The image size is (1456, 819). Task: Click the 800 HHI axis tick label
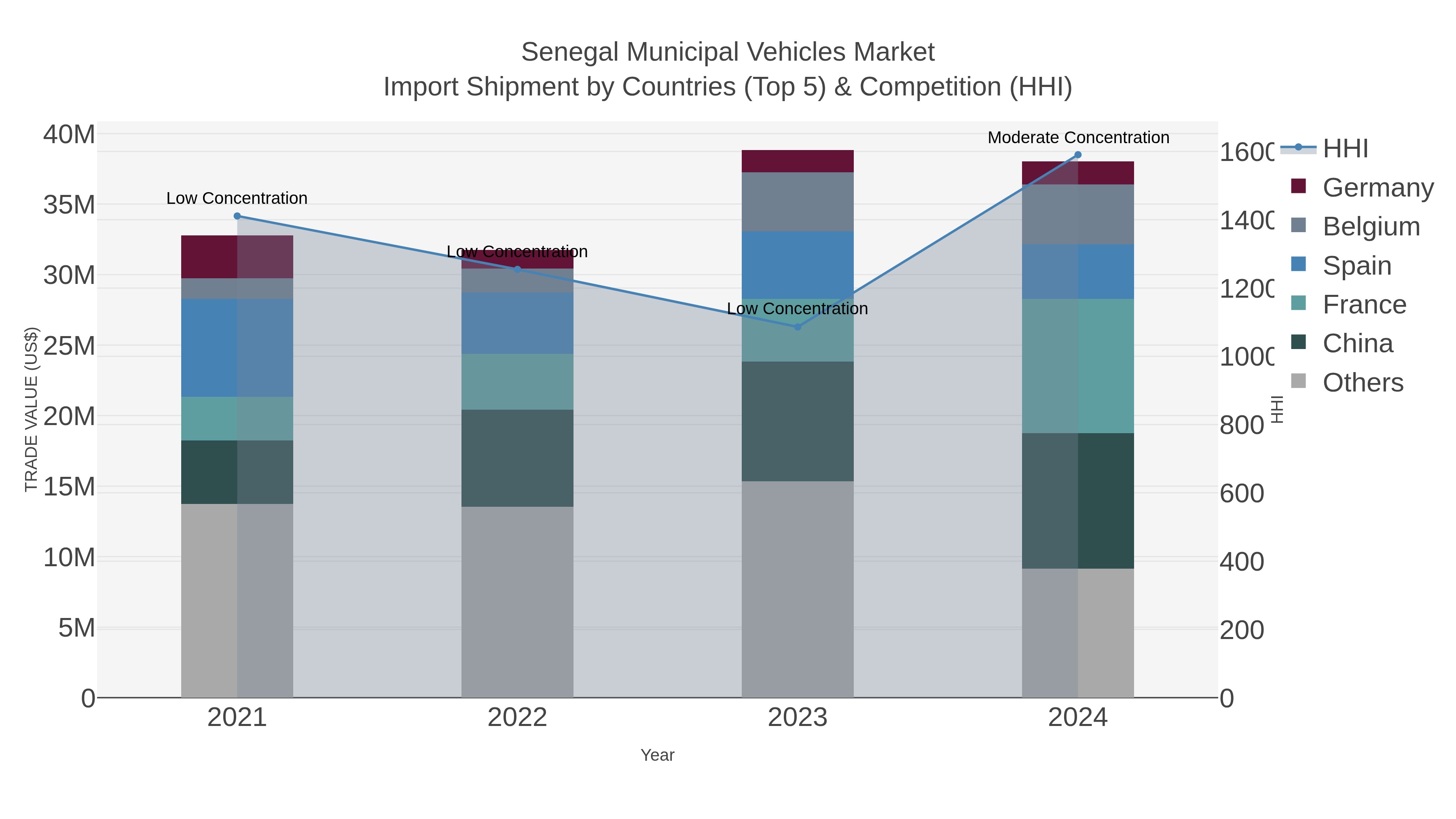[1242, 425]
